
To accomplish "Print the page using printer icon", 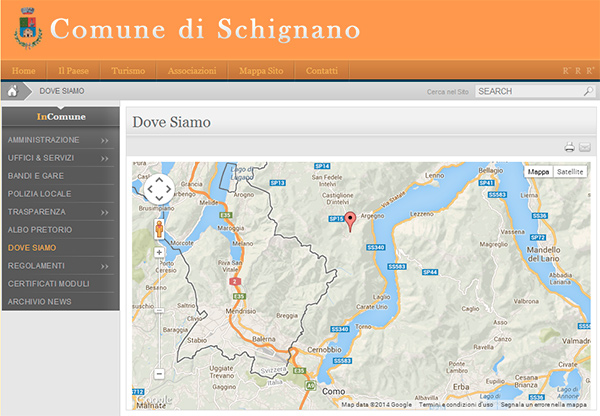I will (569, 148).
